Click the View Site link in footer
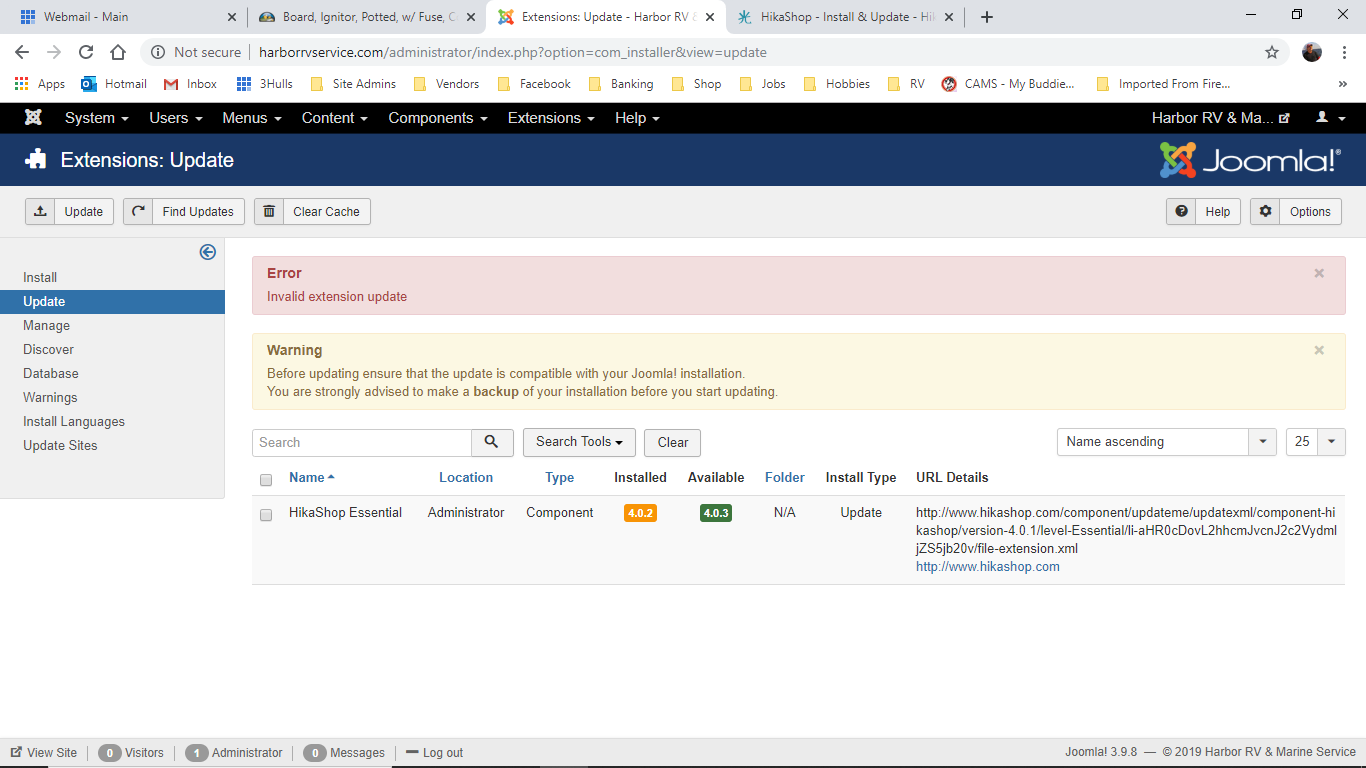This screenshot has width=1366, height=768. click(44, 753)
